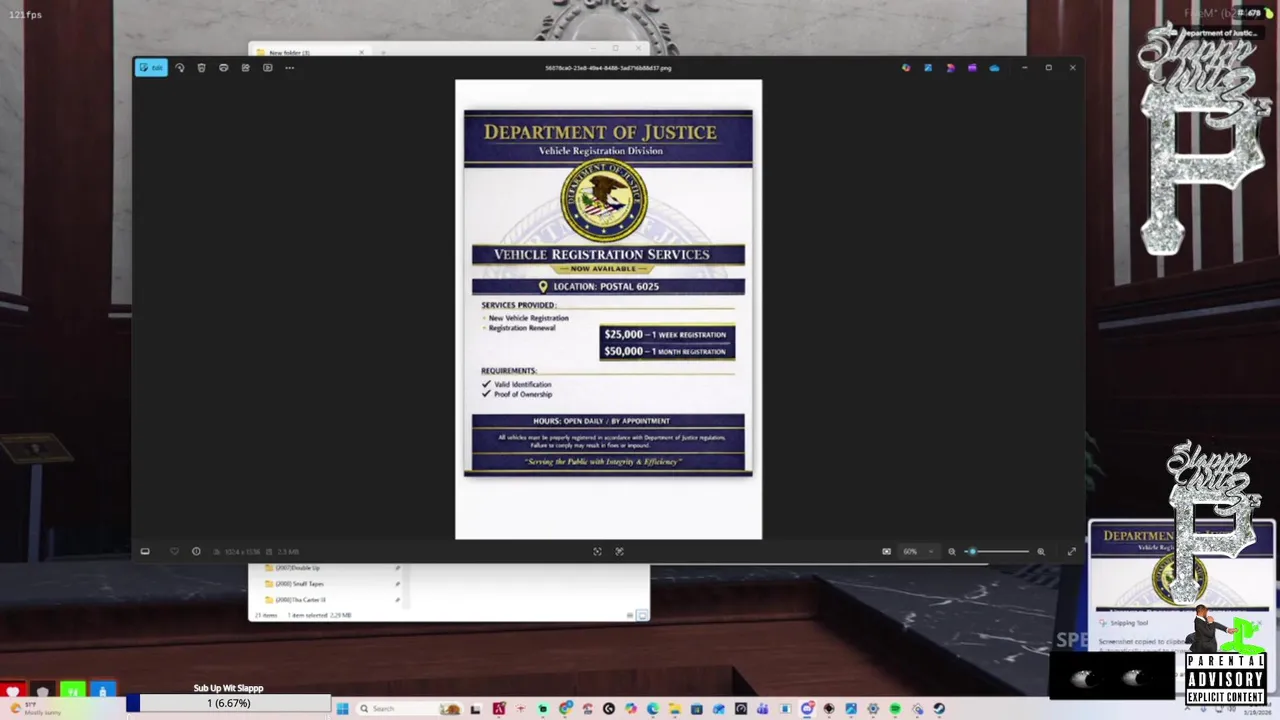Click the 'New folder (3)' Explorer tab

tap(310, 52)
